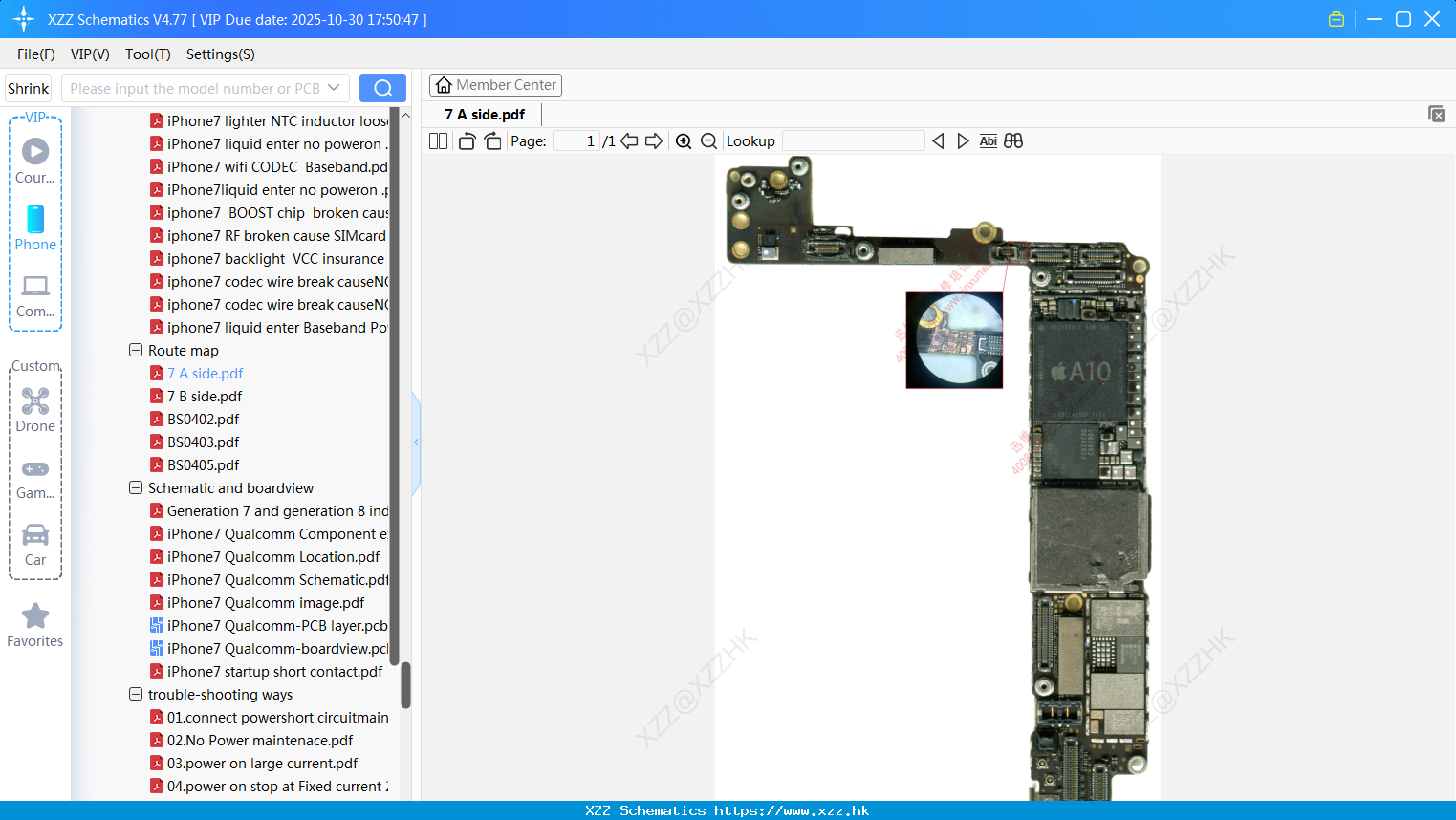Open the Courses sidebar icon

point(35,161)
